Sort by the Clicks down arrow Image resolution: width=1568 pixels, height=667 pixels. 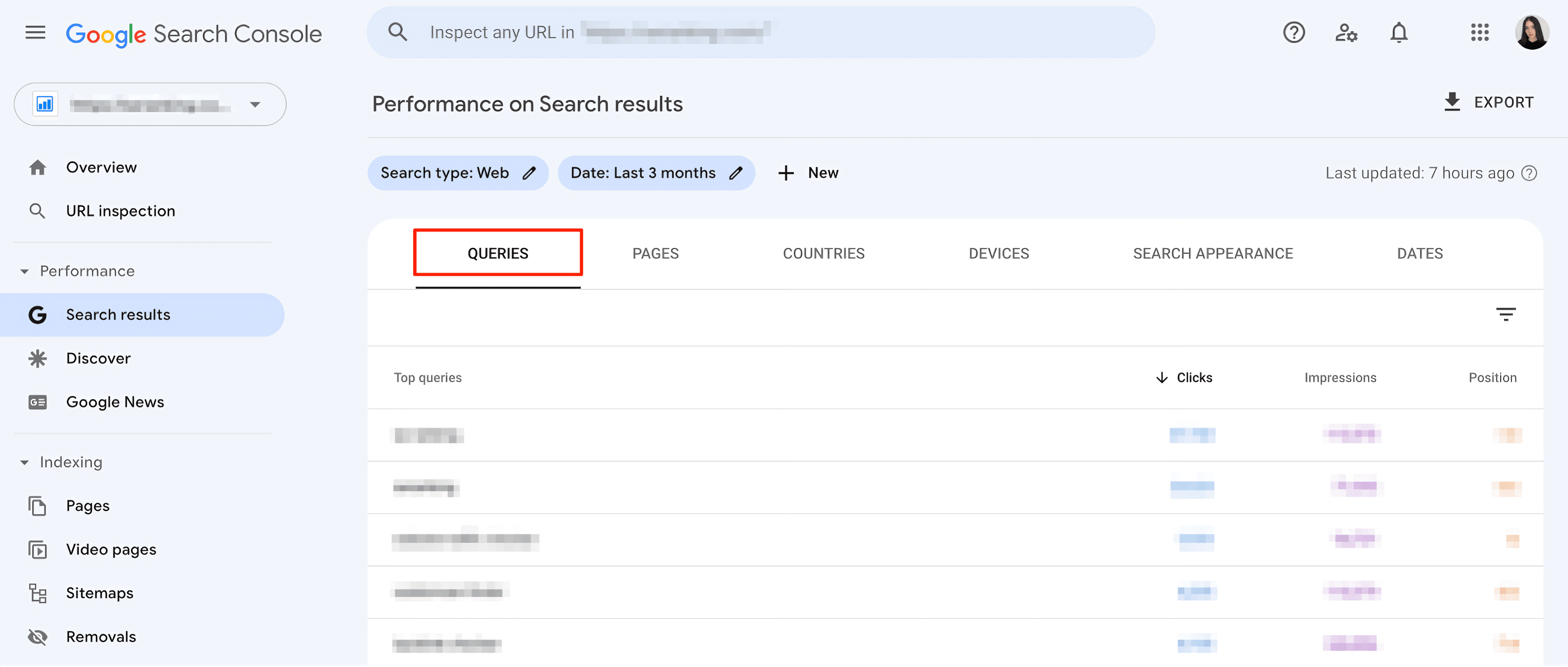coord(1161,378)
